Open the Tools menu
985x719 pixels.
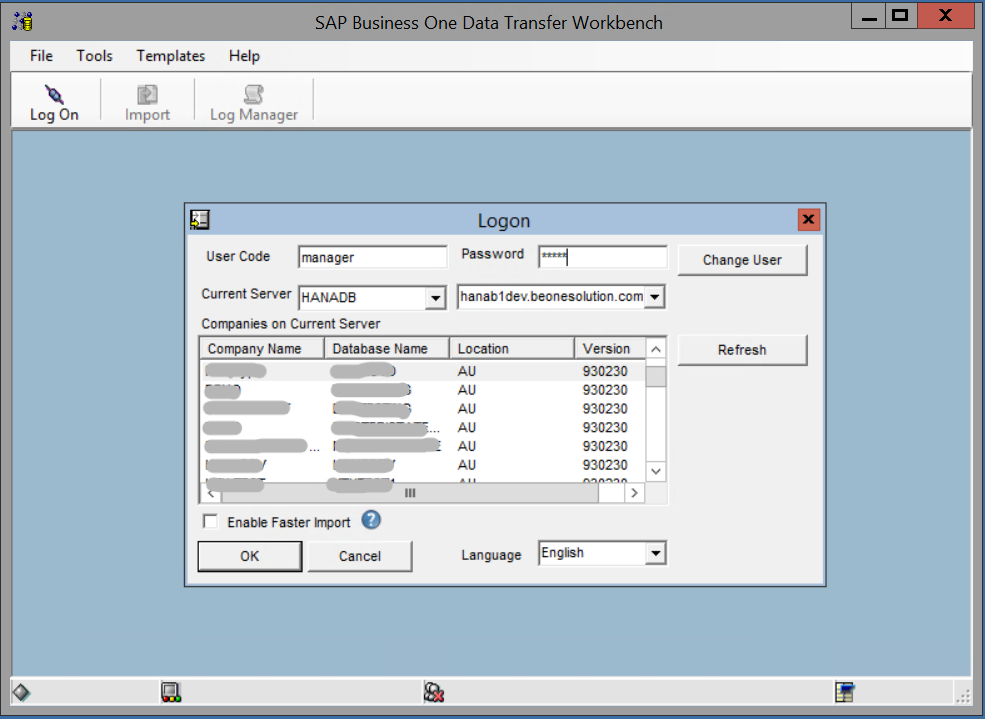point(94,56)
